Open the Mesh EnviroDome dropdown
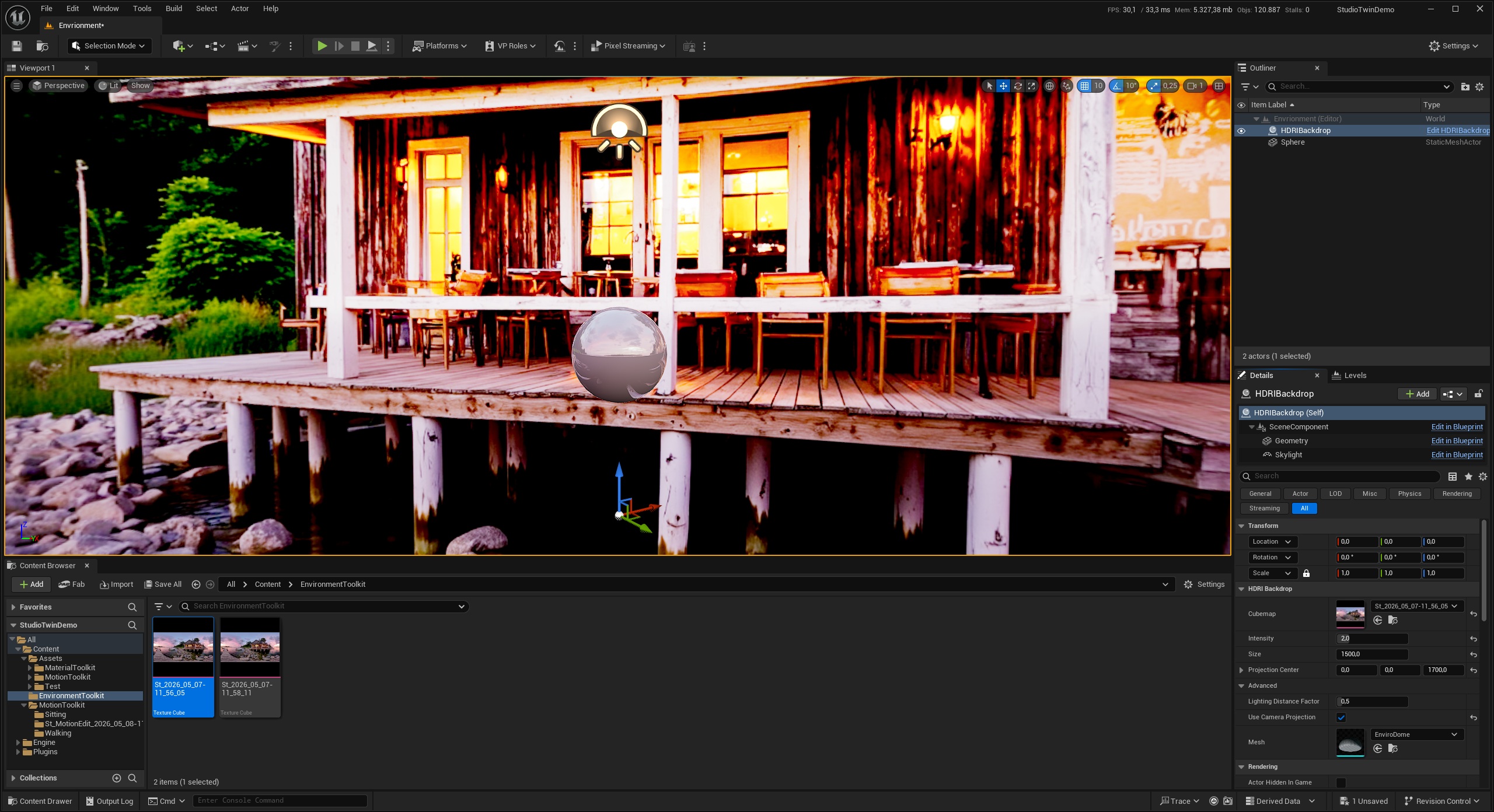Viewport: 1494px width, 812px height. [x=1416, y=734]
